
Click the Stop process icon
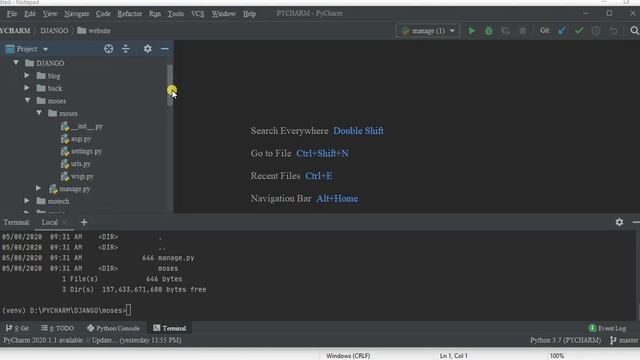click(522, 31)
